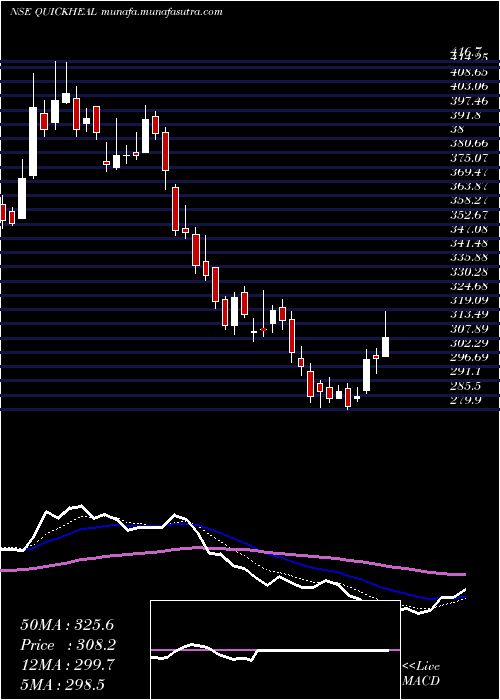
Task: Click the 302.29 price level label
Action: [470, 343]
